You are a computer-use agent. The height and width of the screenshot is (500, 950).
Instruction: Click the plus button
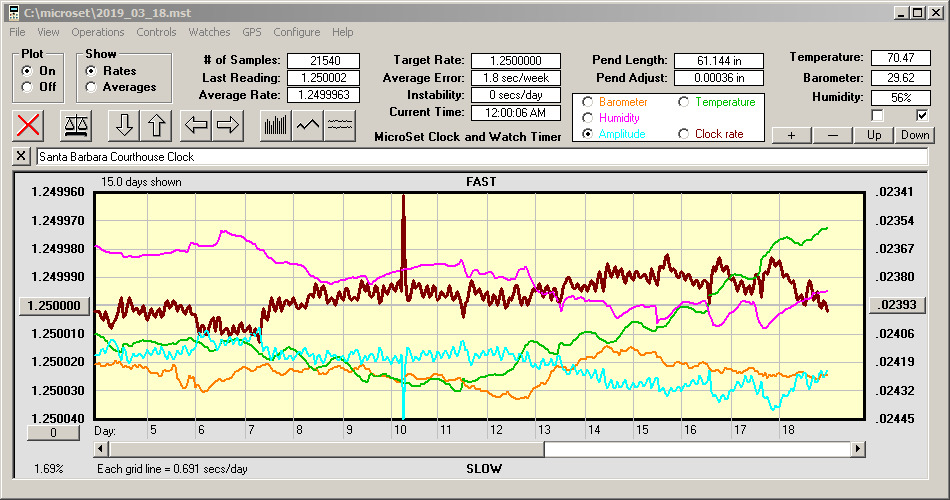[x=791, y=135]
